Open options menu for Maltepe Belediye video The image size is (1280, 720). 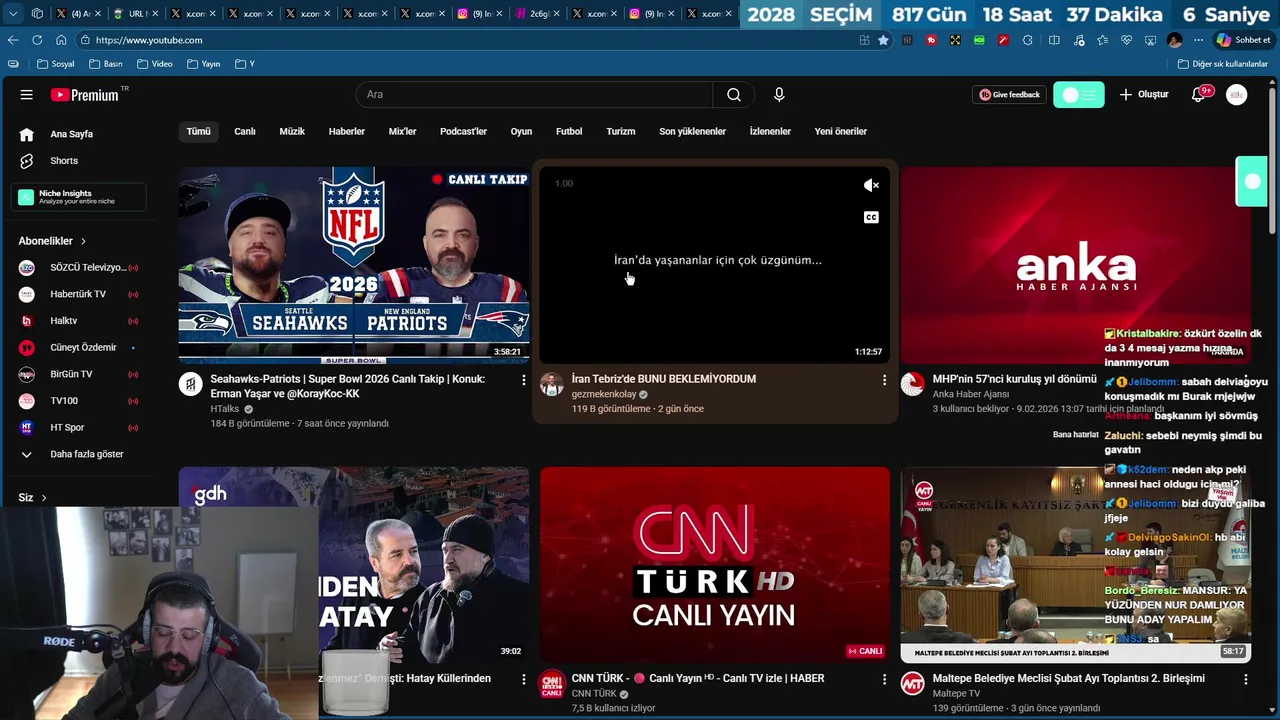(1246, 679)
